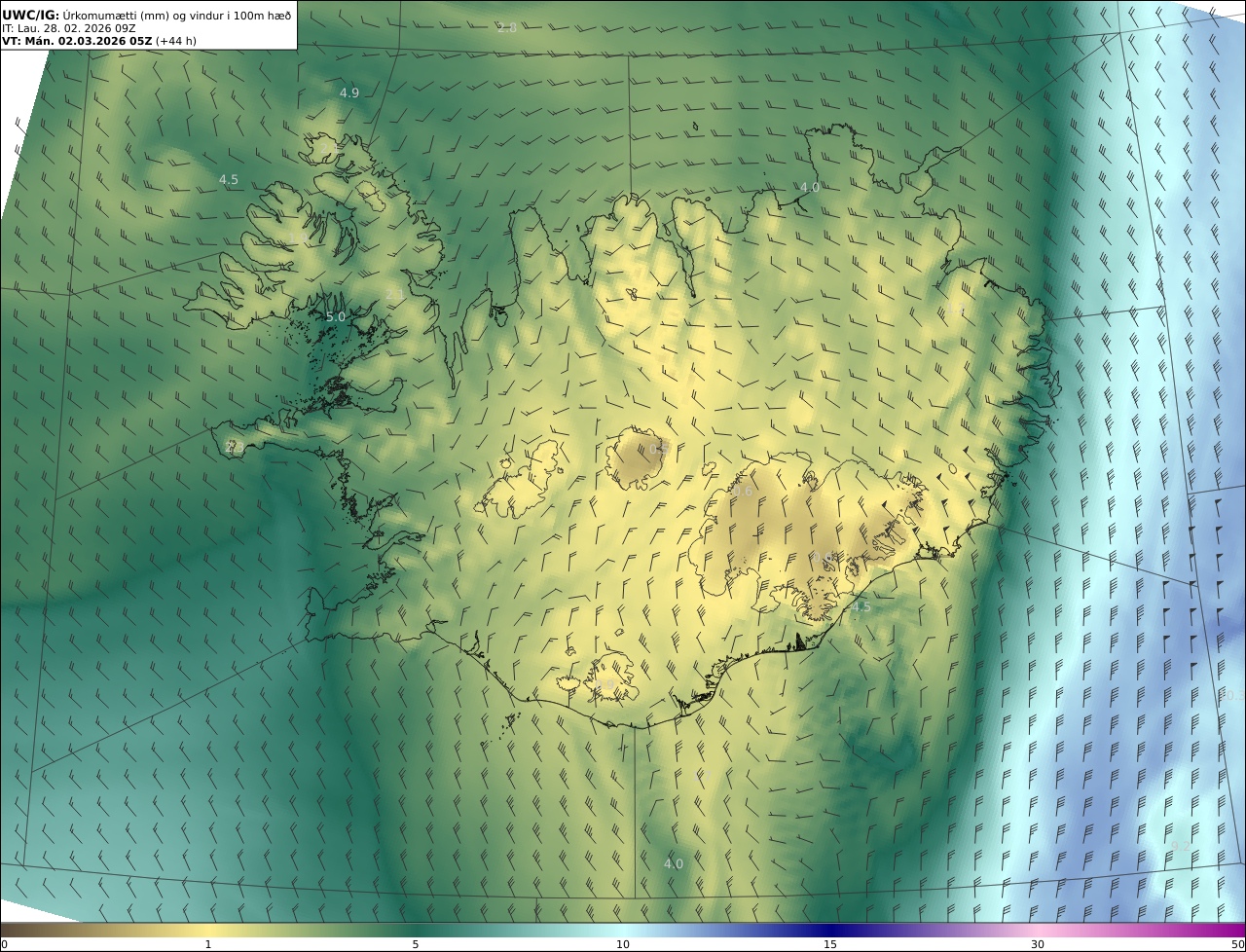Click the '9.2' value label in the light blue area

click(x=1181, y=845)
